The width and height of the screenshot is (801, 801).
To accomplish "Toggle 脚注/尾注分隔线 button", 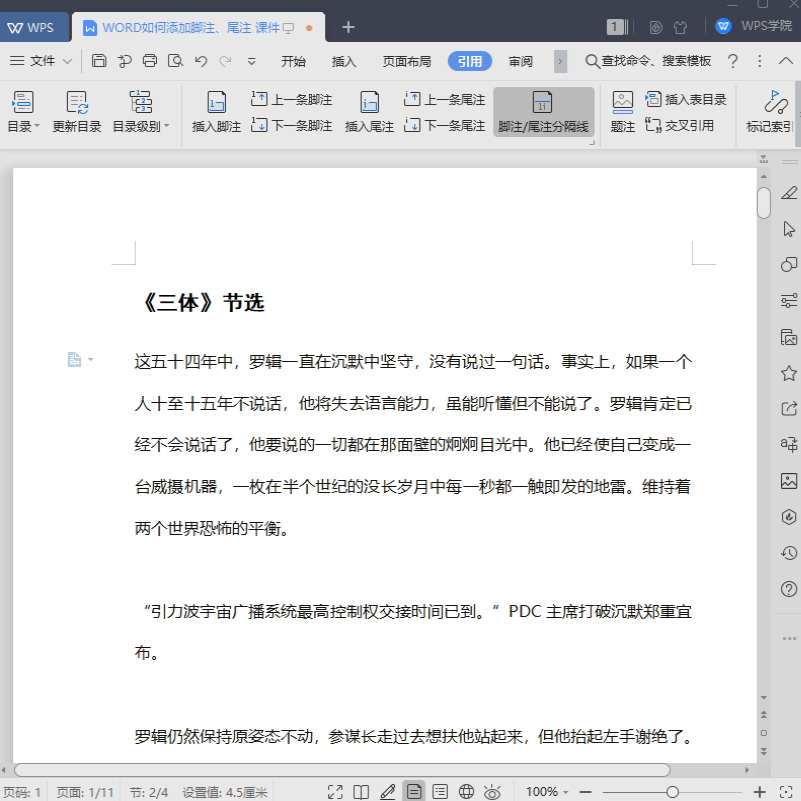I will (x=544, y=111).
